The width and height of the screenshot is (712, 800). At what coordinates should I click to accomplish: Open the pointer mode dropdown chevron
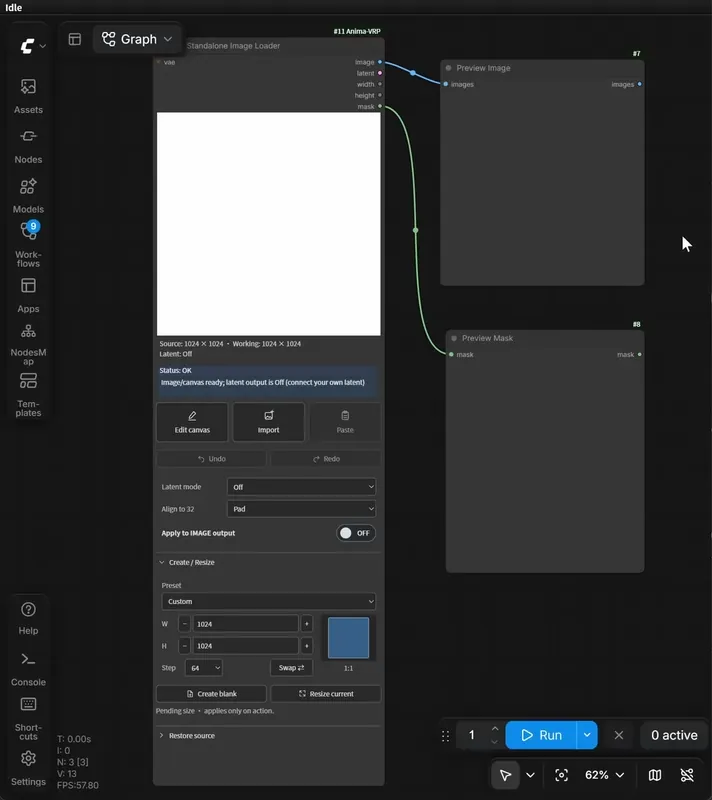[530, 776]
